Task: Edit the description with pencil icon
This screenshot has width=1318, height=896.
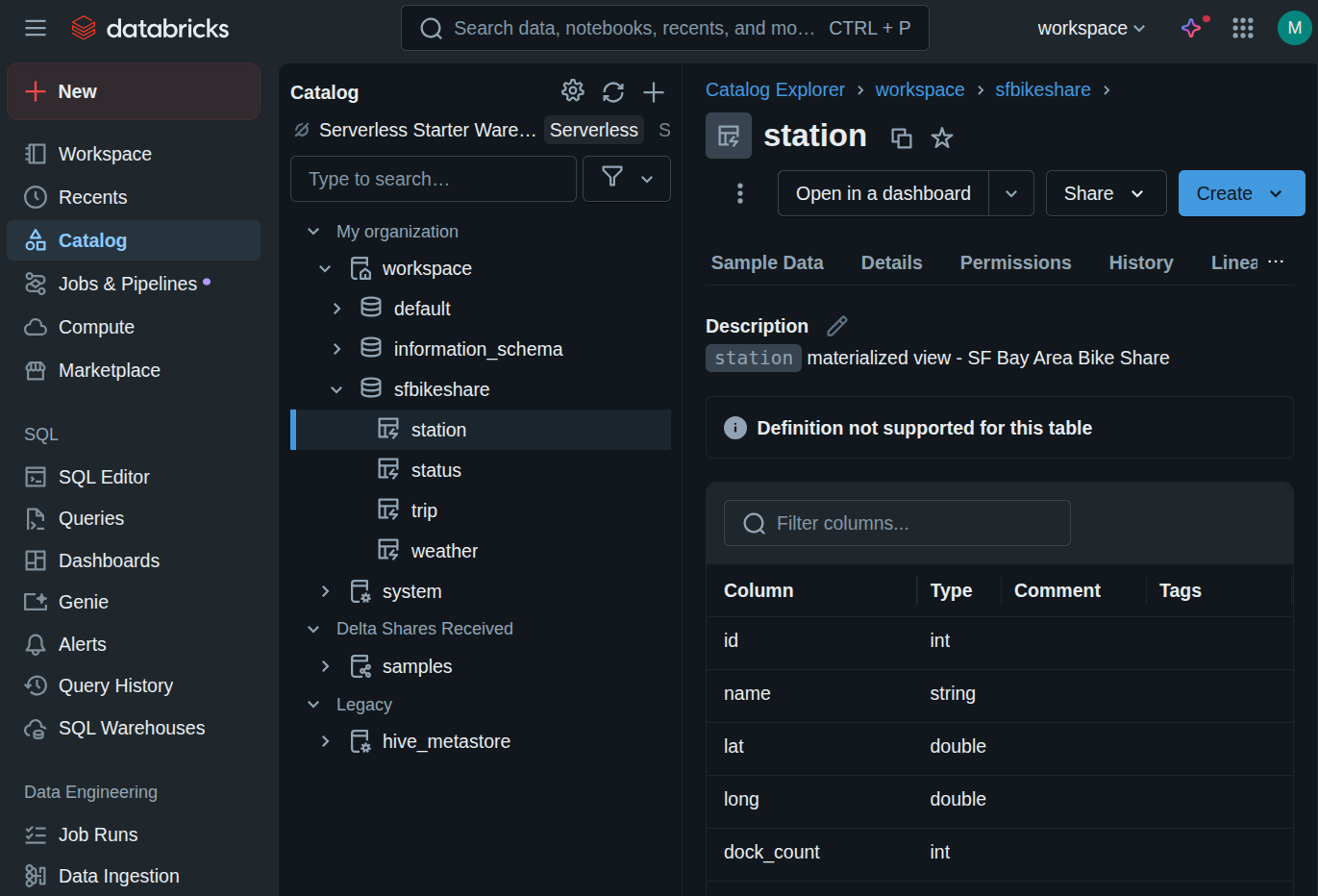Action: pyautogui.click(x=837, y=326)
